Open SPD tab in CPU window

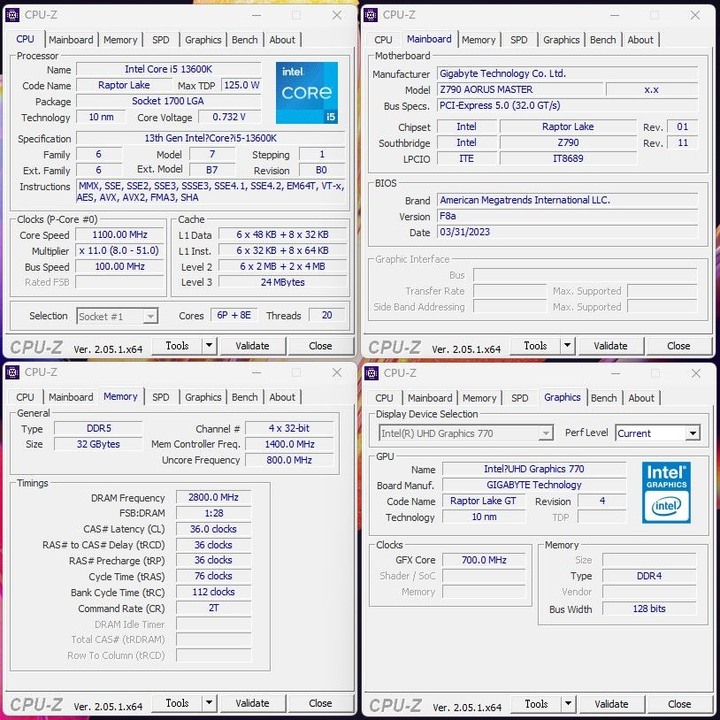[161, 40]
